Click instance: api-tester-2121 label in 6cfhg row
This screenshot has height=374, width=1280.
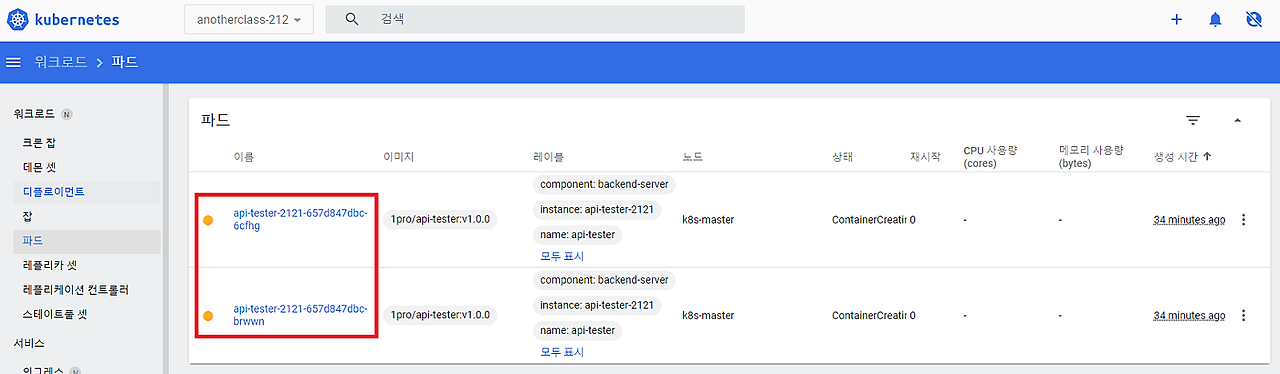597,210
